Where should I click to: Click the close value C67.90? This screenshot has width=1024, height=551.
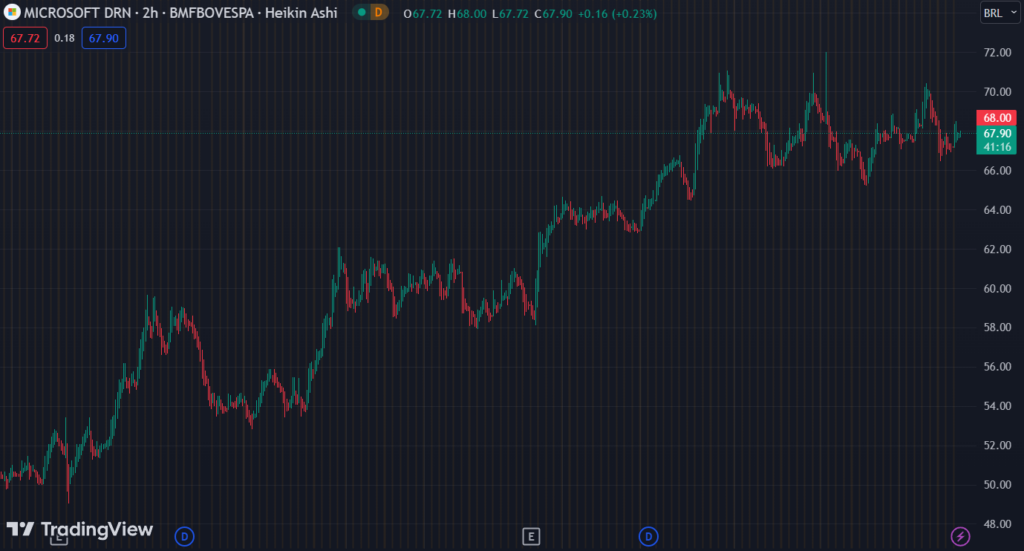pyautogui.click(x=554, y=14)
